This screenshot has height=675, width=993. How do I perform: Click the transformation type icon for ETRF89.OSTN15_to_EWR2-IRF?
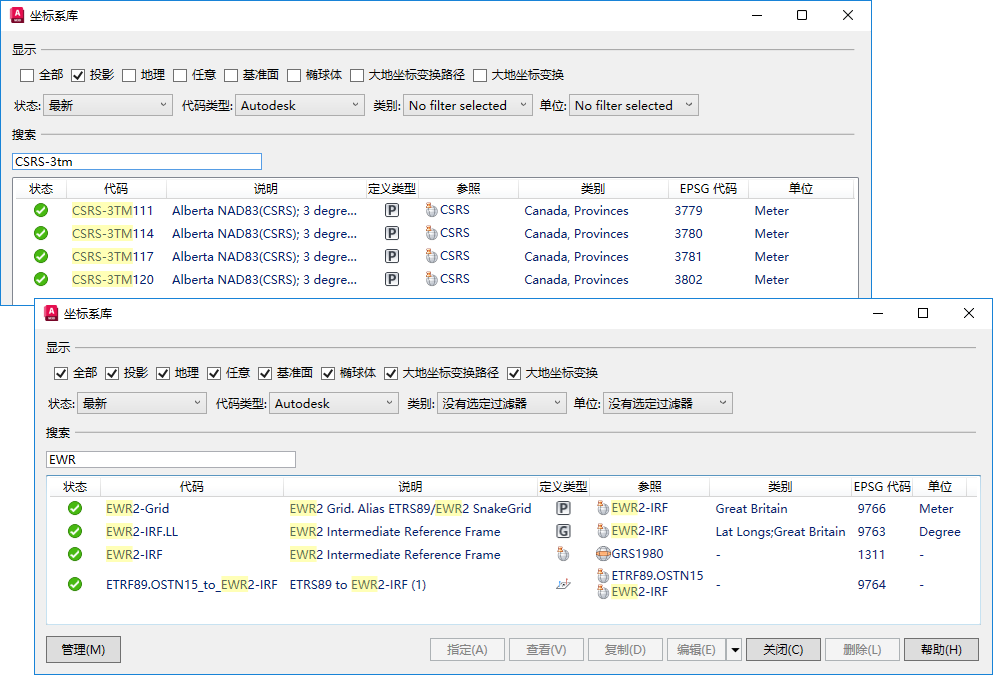click(563, 584)
